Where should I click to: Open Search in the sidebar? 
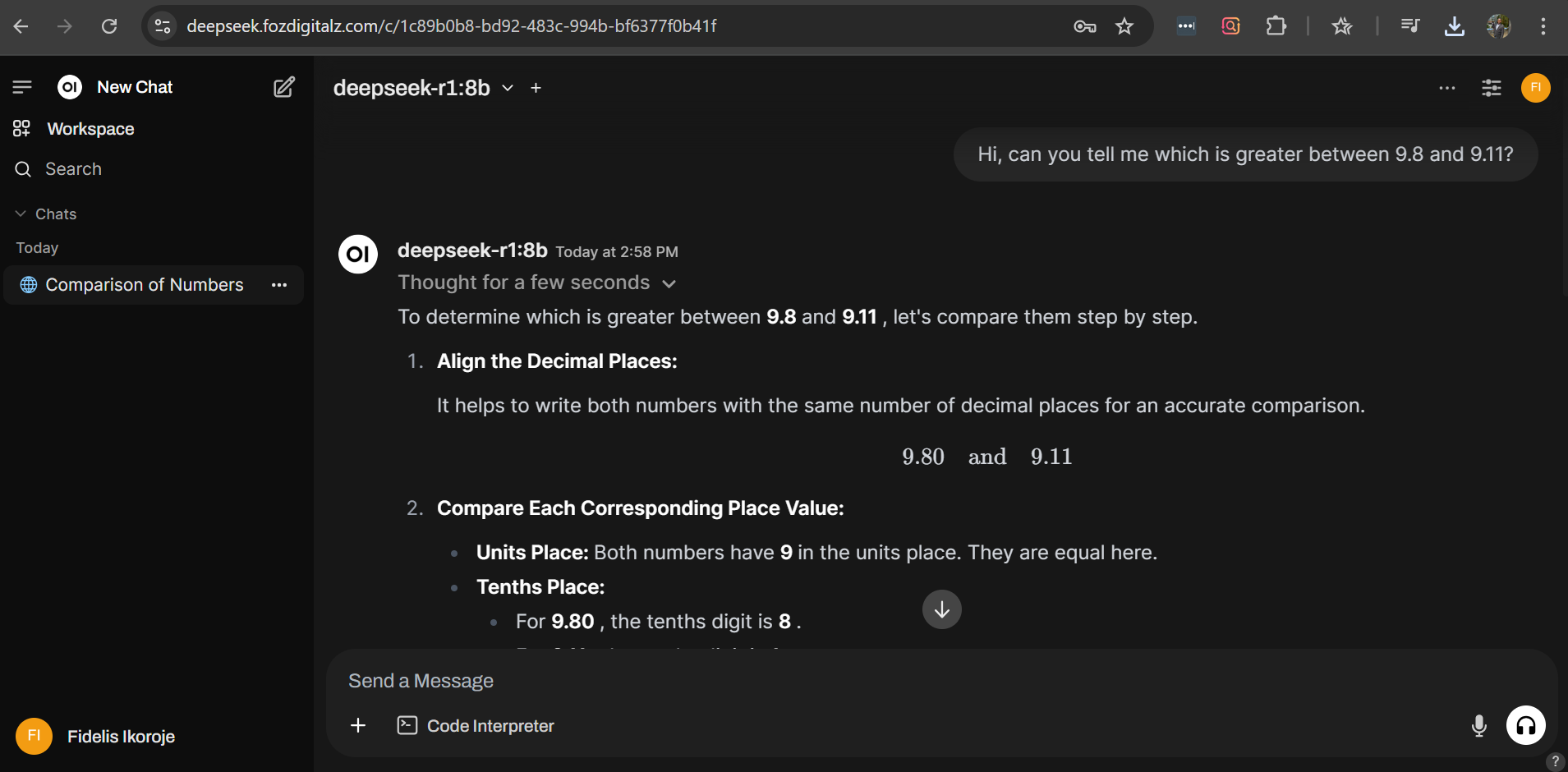point(74,169)
